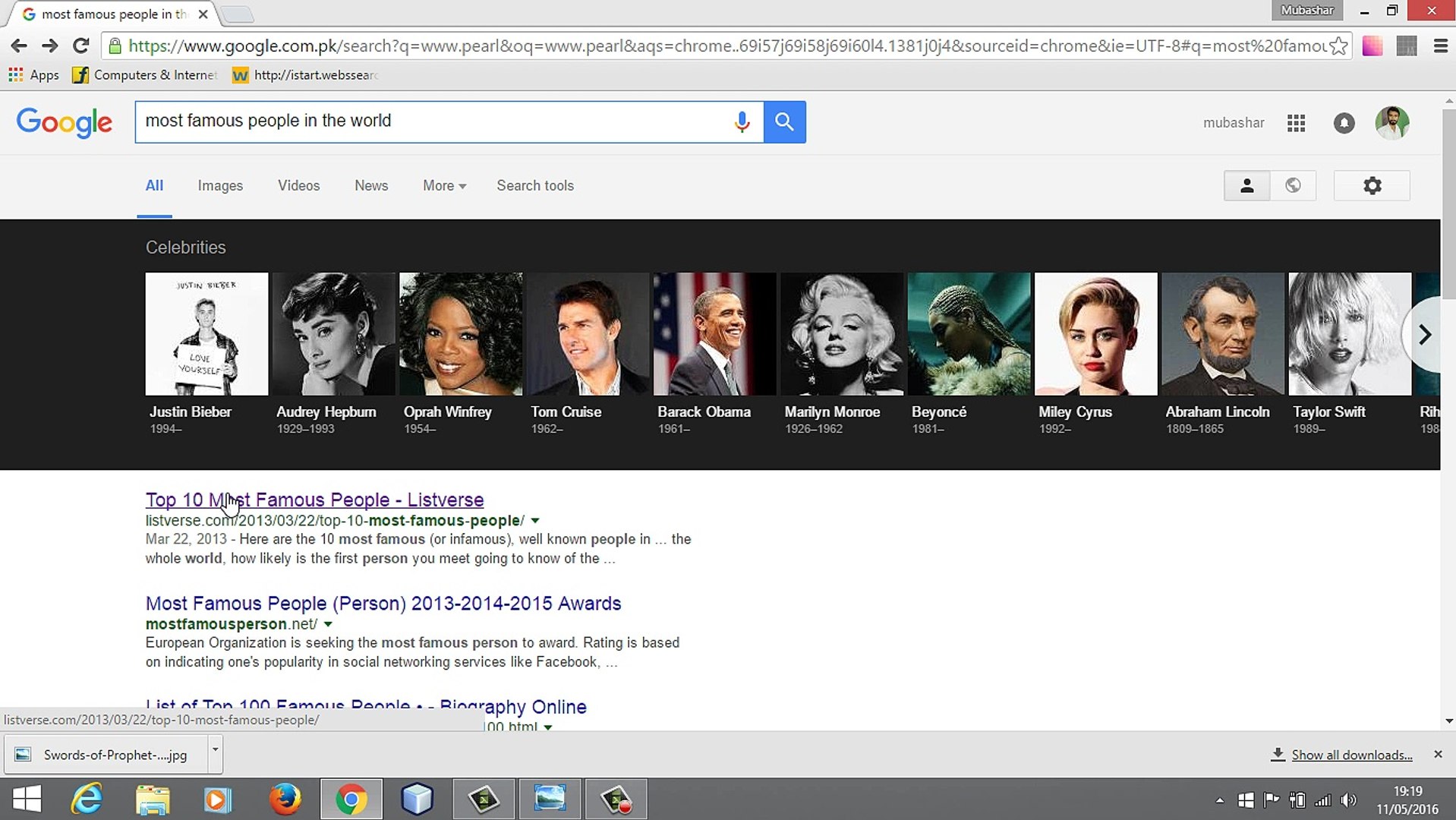The height and width of the screenshot is (820, 1456).
Task: Select the Beyoncé thumbnail
Action: 969,334
